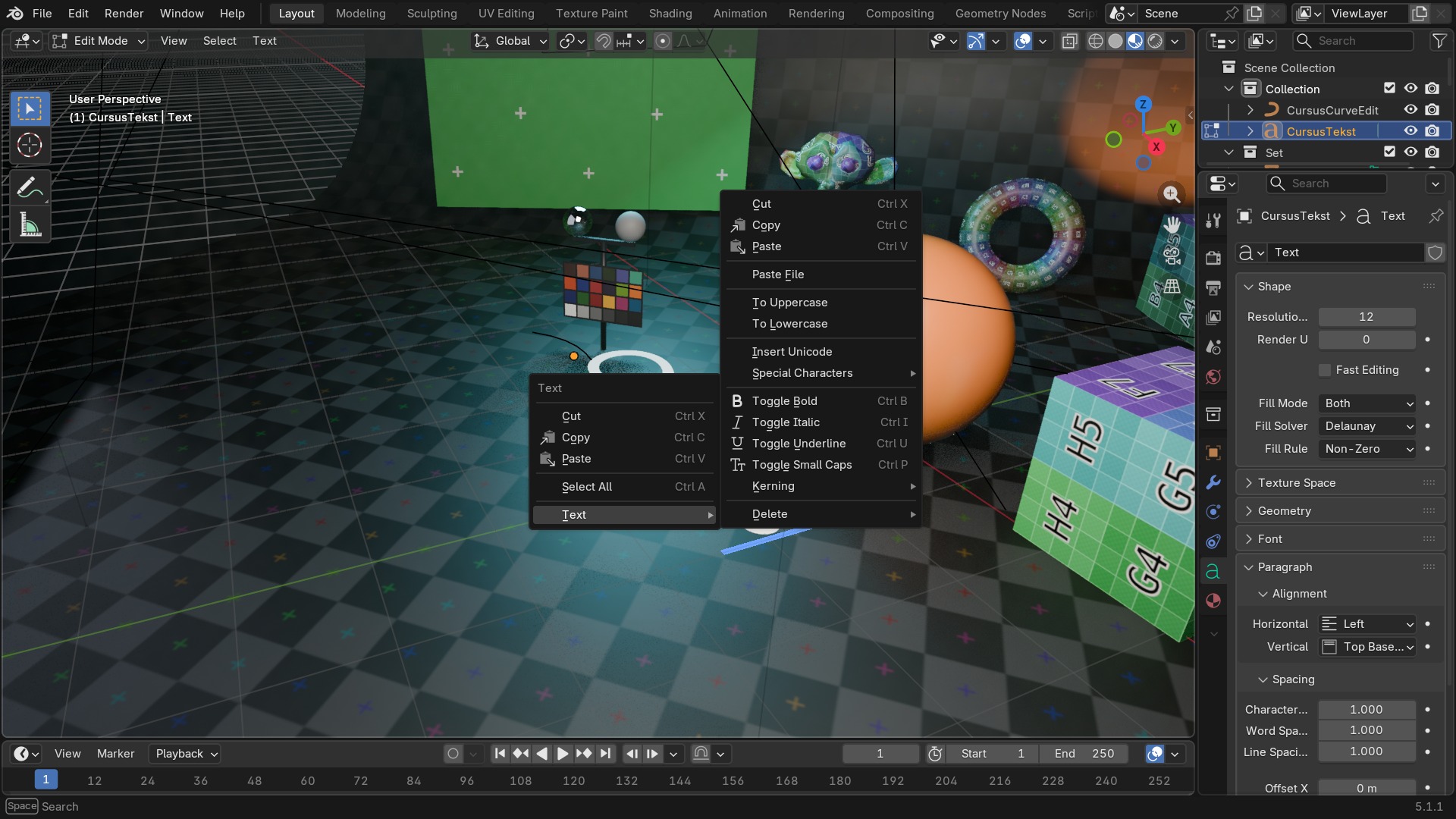Screen dimensions: 1456x819
Task: Jump to the end frame
Action: tap(604, 754)
